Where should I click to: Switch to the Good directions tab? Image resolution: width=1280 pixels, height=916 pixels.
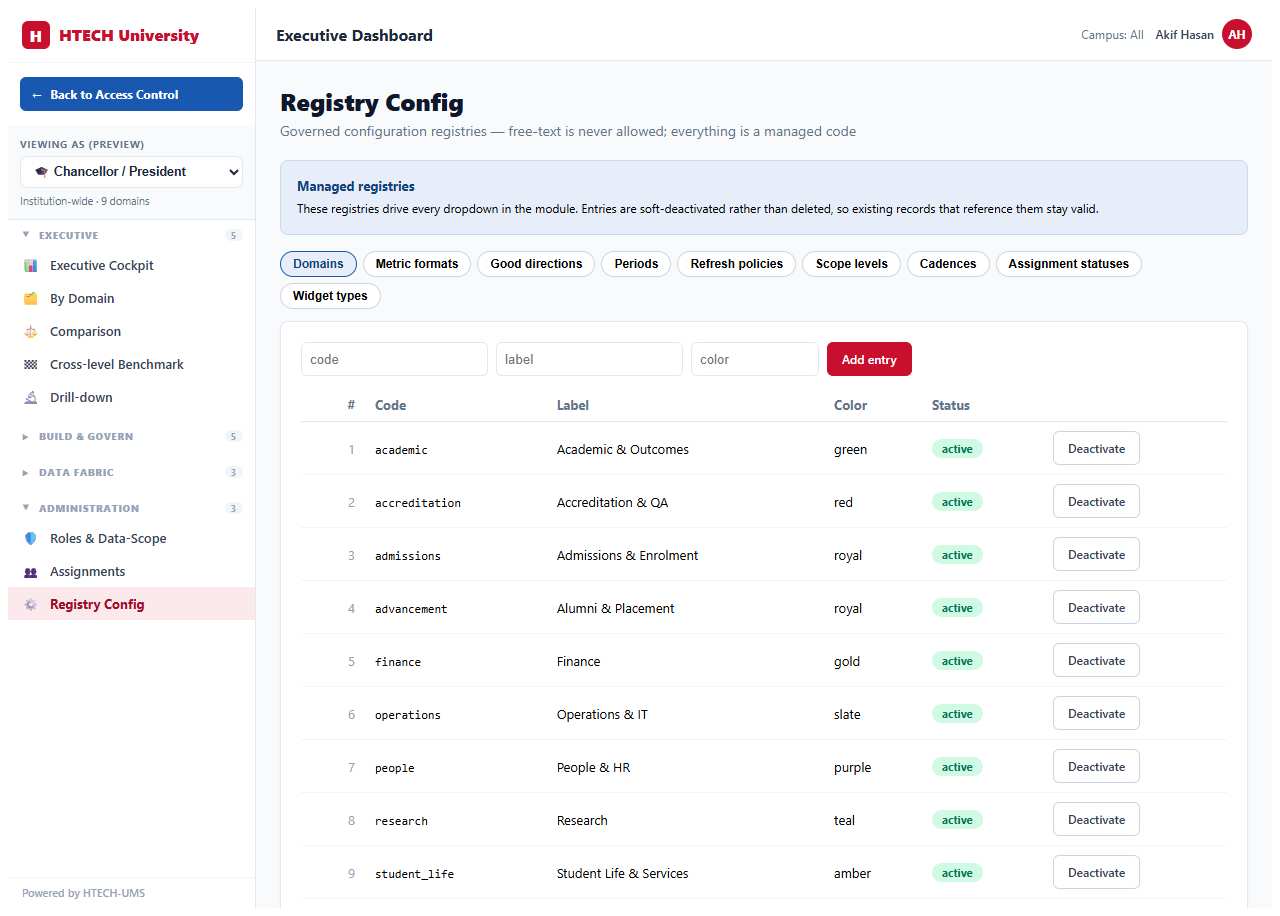536,264
